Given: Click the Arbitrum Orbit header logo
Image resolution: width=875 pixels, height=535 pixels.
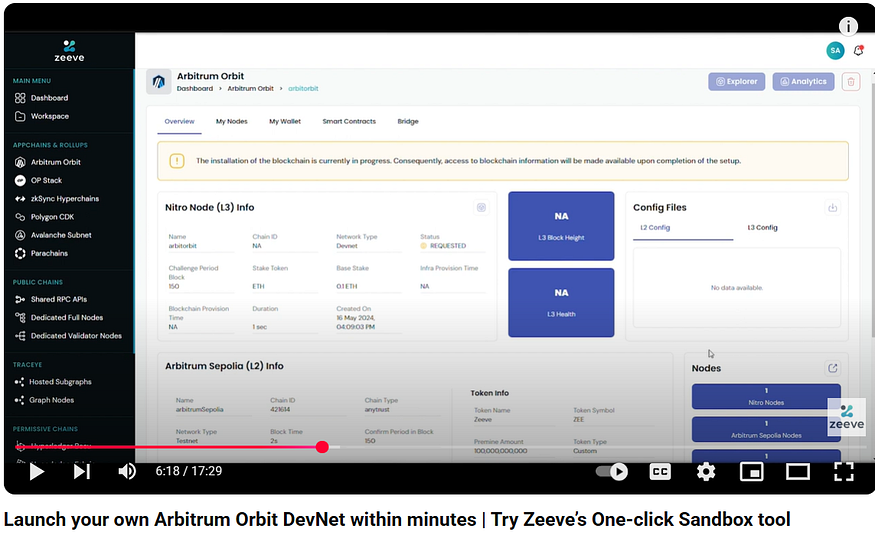Looking at the screenshot, I should coord(158,82).
